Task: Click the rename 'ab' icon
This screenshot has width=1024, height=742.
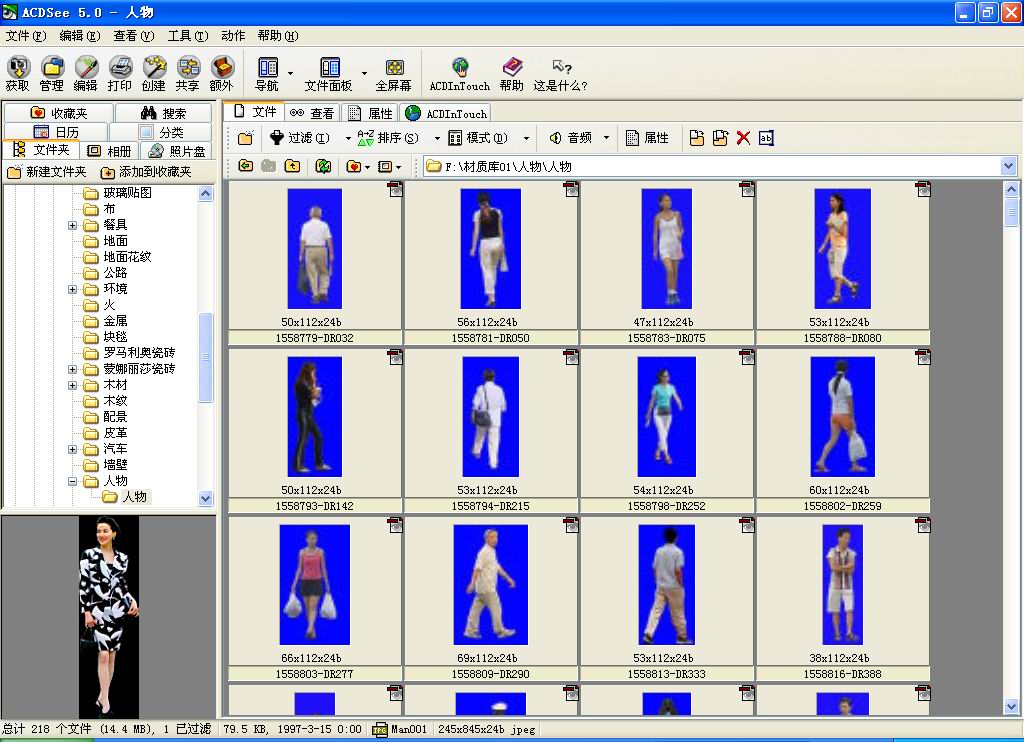Action: (766, 138)
